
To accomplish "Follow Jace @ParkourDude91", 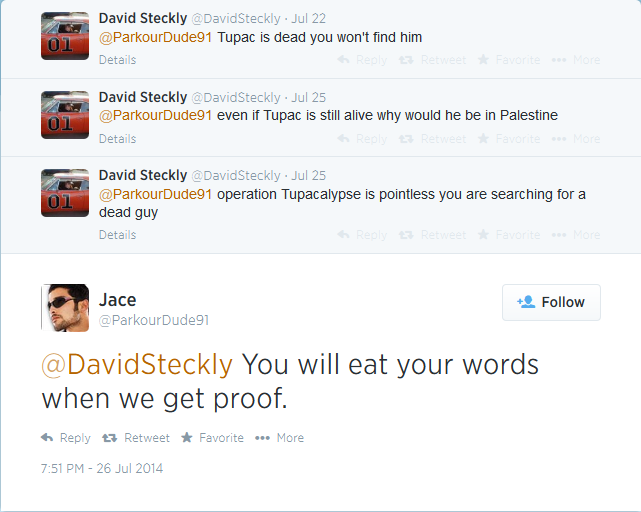I will pyautogui.click(x=551, y=302).
